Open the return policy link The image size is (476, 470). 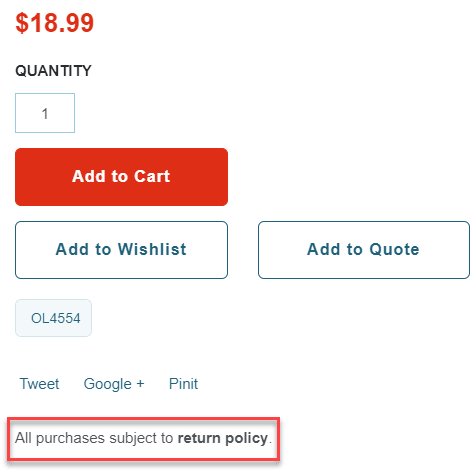pyautogui.click(x=223, y=439)
